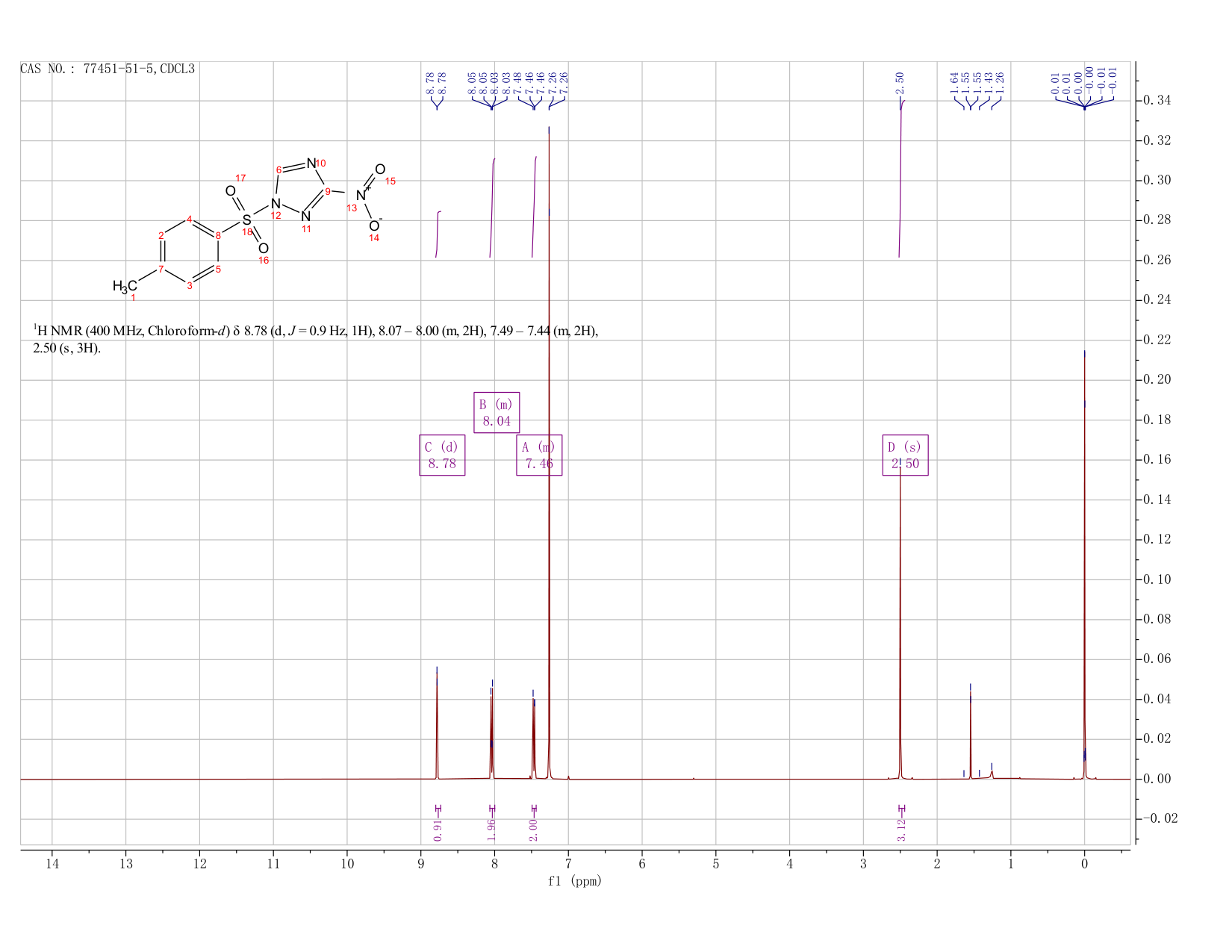Click the 1.43 peak-pick label

point(988,83)
